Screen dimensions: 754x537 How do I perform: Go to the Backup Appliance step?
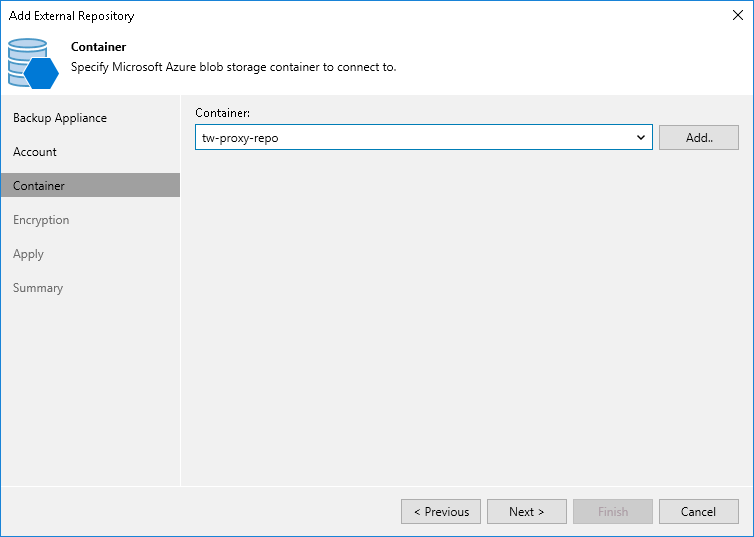click(x=60, y=118)
